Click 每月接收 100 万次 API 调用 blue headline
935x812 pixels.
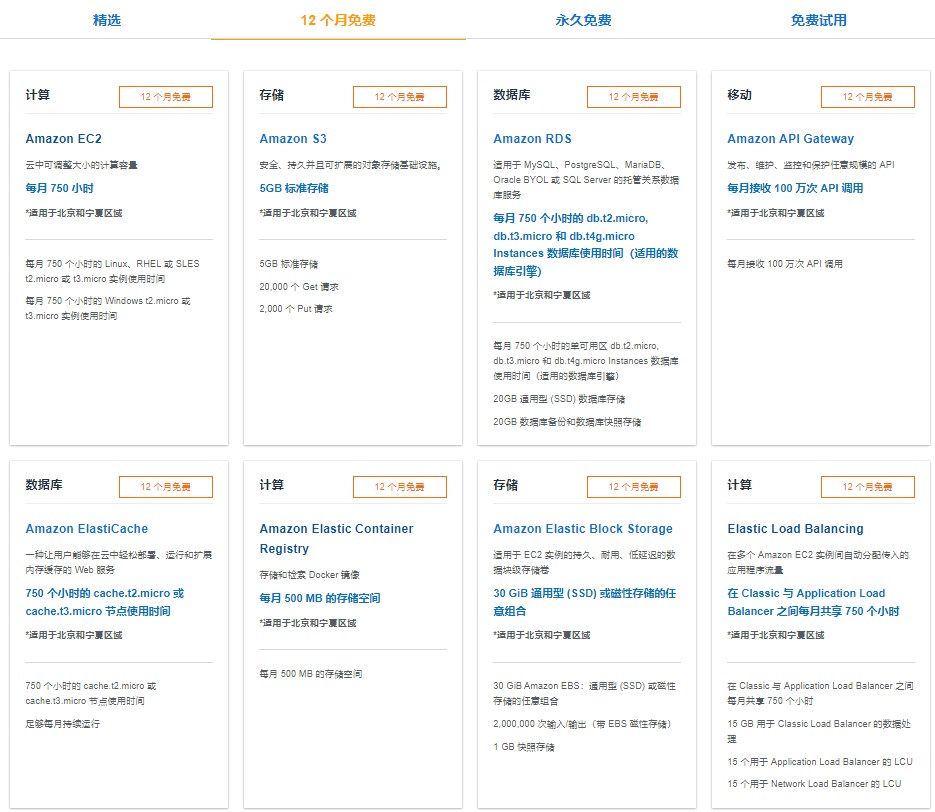[x=795, y=188]
